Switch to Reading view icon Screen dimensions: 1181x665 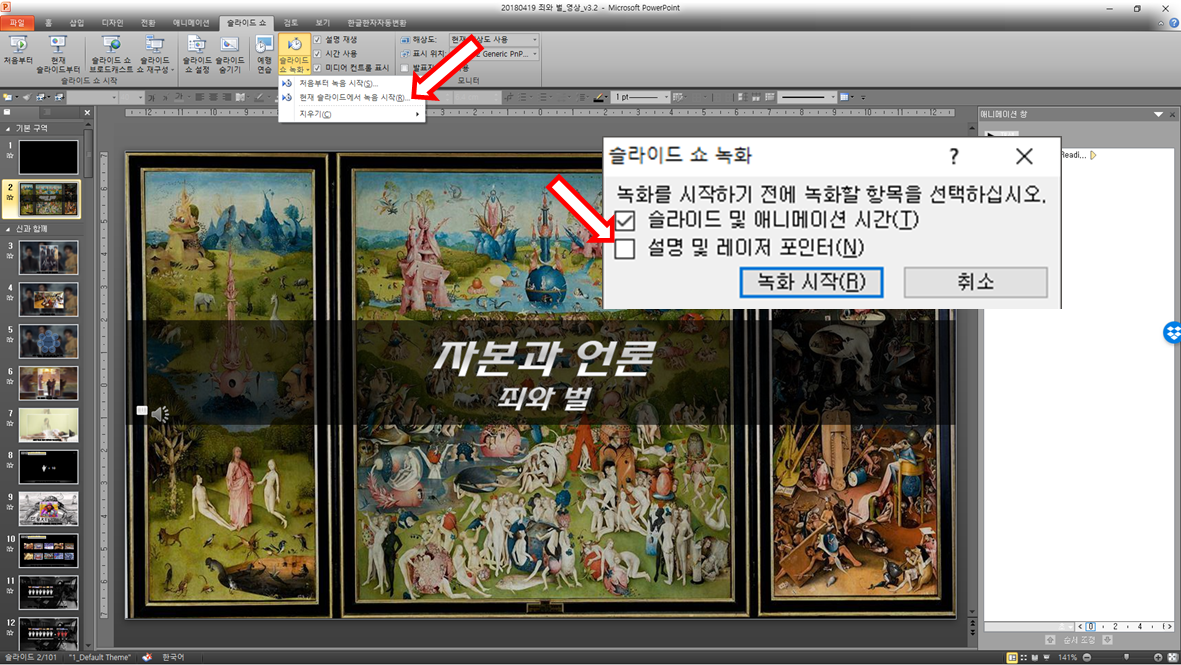pyautogui.click(x=1035, y=657)
